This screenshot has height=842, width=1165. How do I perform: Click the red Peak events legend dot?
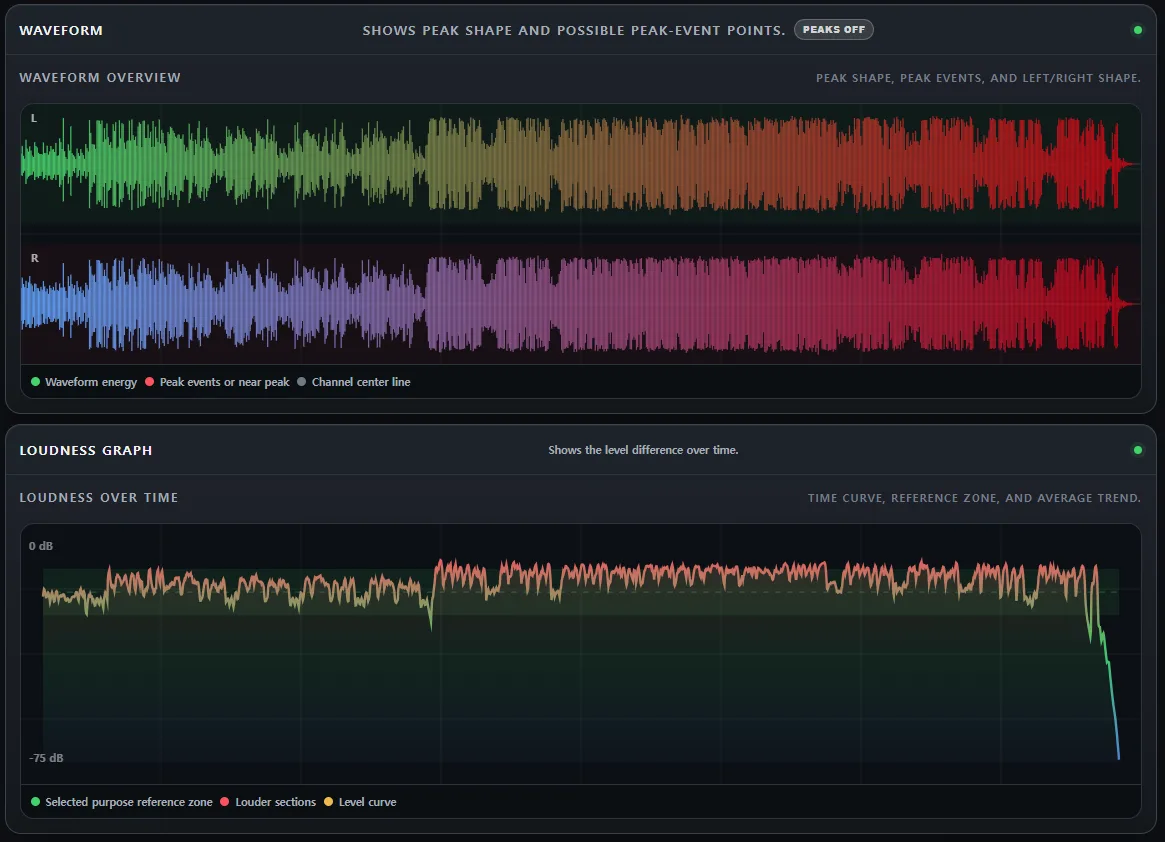[x=149, y=382]
